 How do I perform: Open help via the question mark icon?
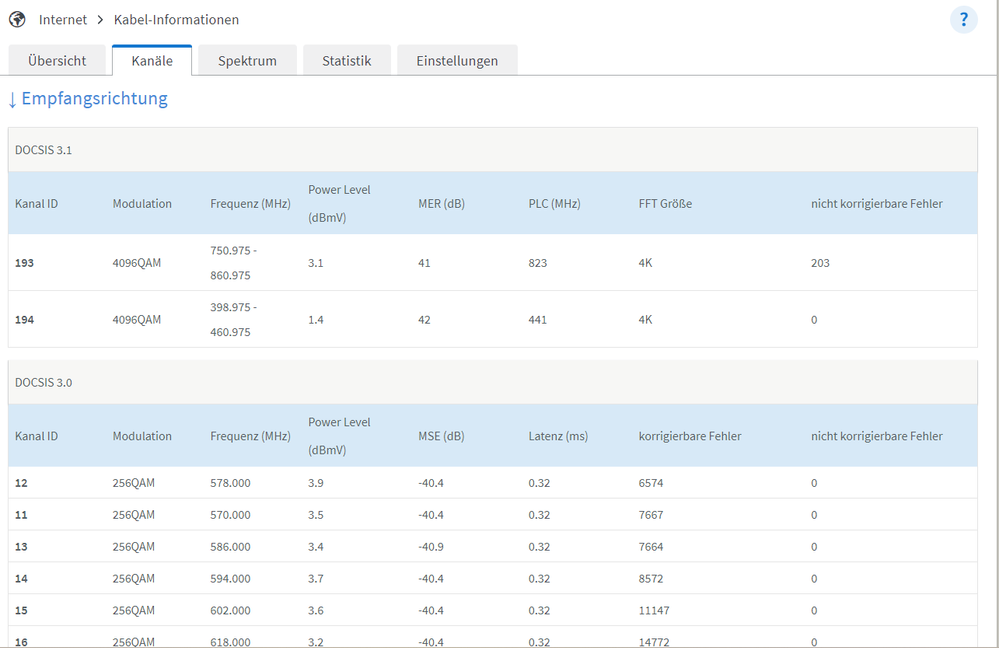point(963,19)
